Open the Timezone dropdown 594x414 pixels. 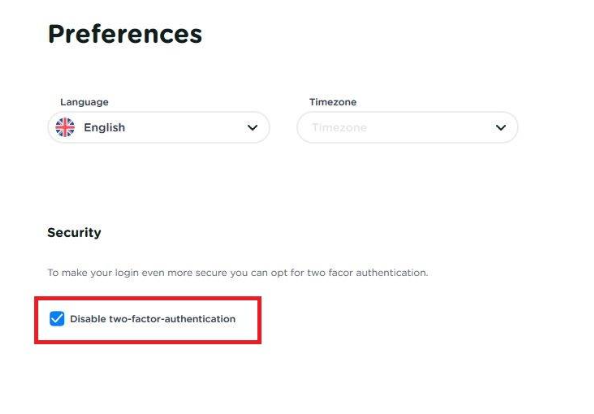(x=407, y=127)
